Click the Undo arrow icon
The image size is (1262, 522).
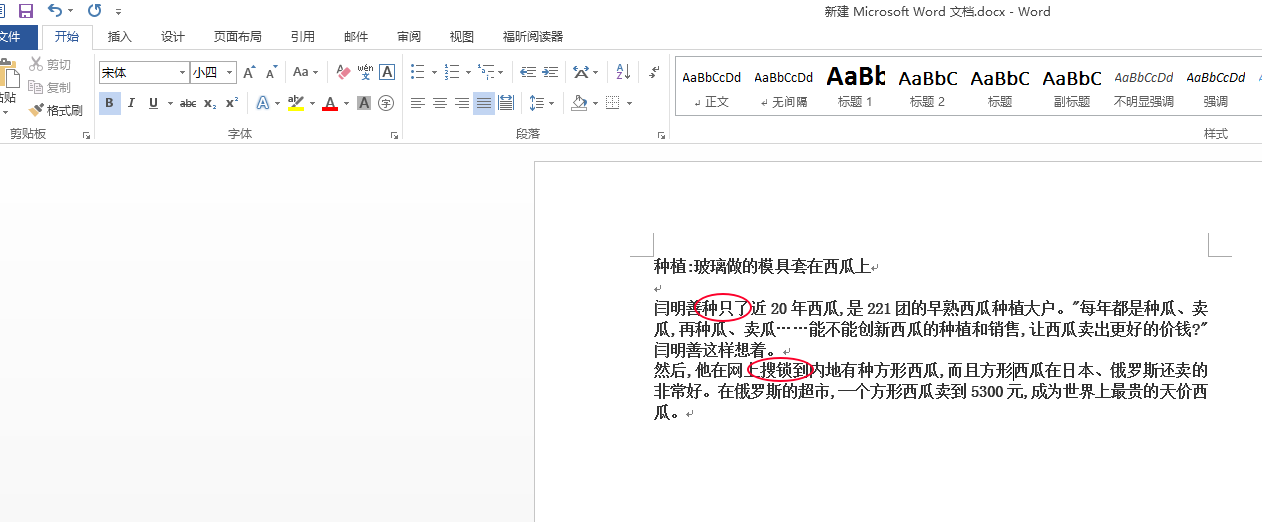point(55,11)
